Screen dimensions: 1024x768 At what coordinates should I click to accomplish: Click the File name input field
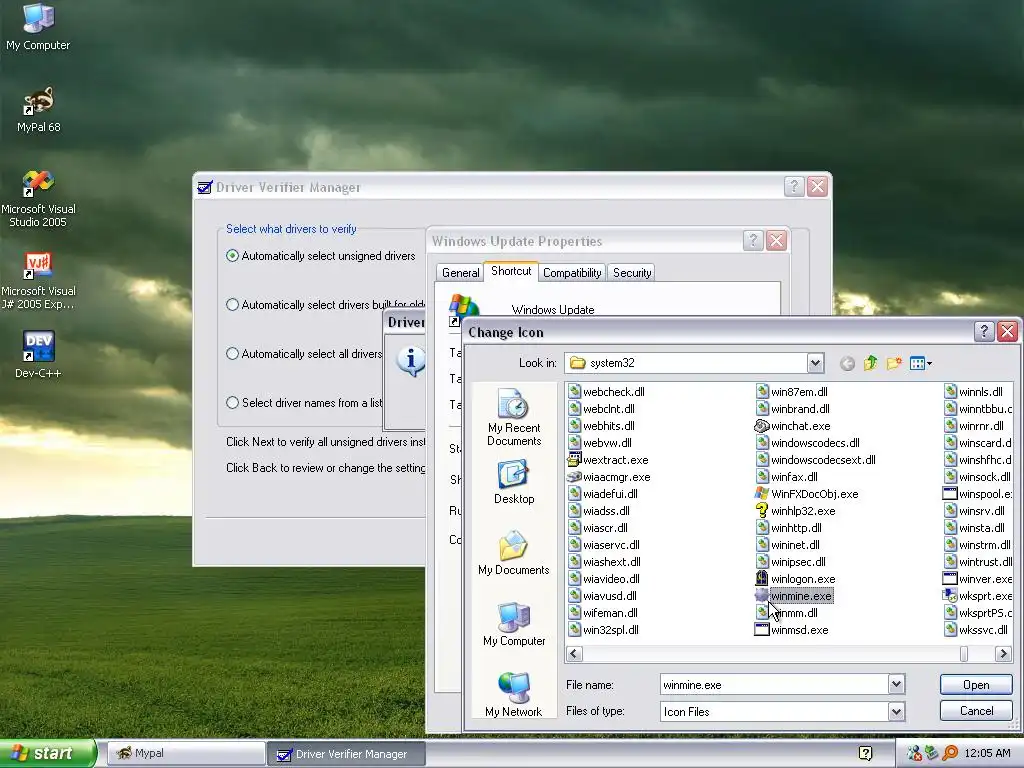pos(774,684)
